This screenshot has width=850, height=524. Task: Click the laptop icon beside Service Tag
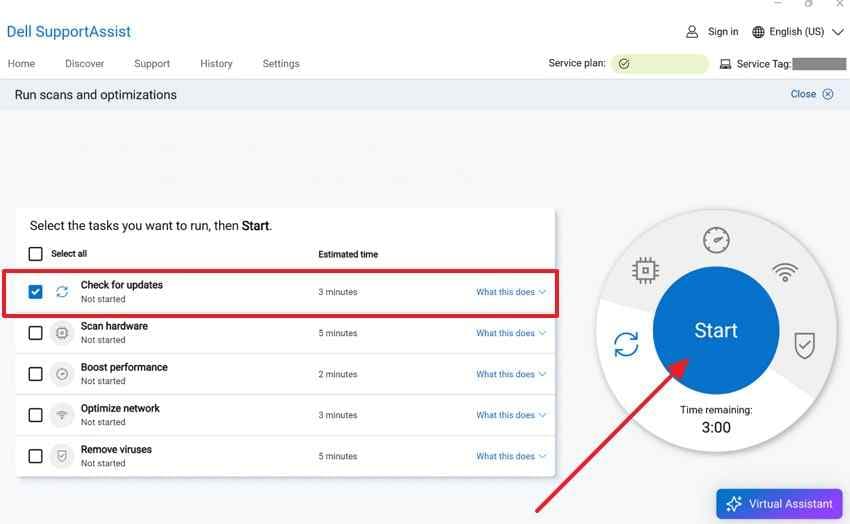(725, 64)
